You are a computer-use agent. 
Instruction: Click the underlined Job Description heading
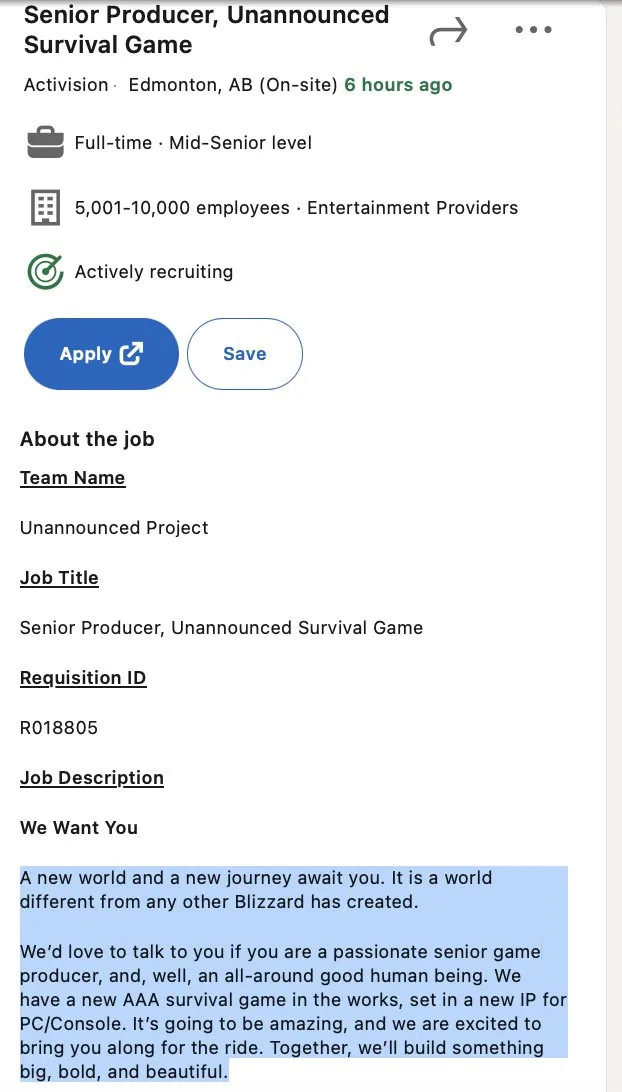[x=92, y=778]
